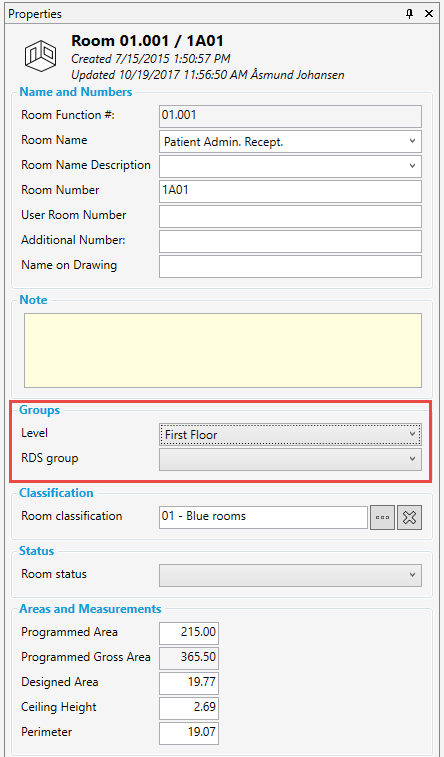Select the User Room Number input field
The width and height of the screenshot is (444, 757).
point(290,216)
